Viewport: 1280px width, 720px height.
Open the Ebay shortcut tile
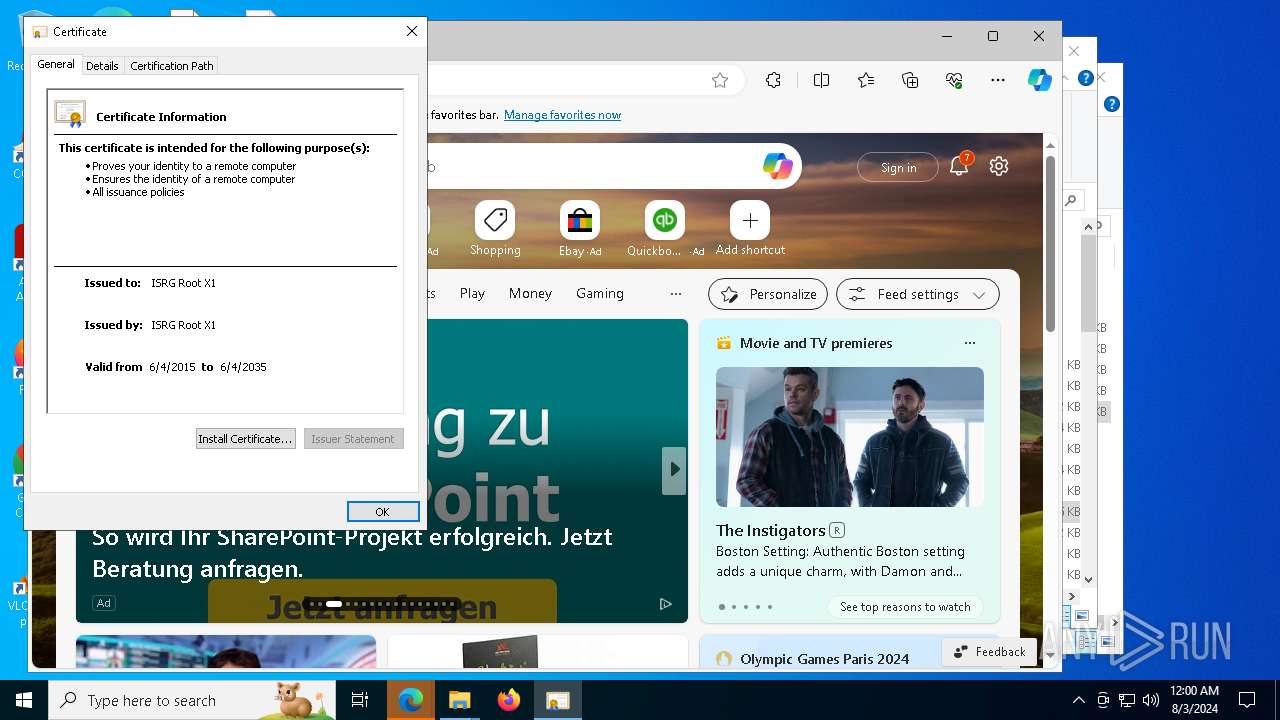point(580,229)
